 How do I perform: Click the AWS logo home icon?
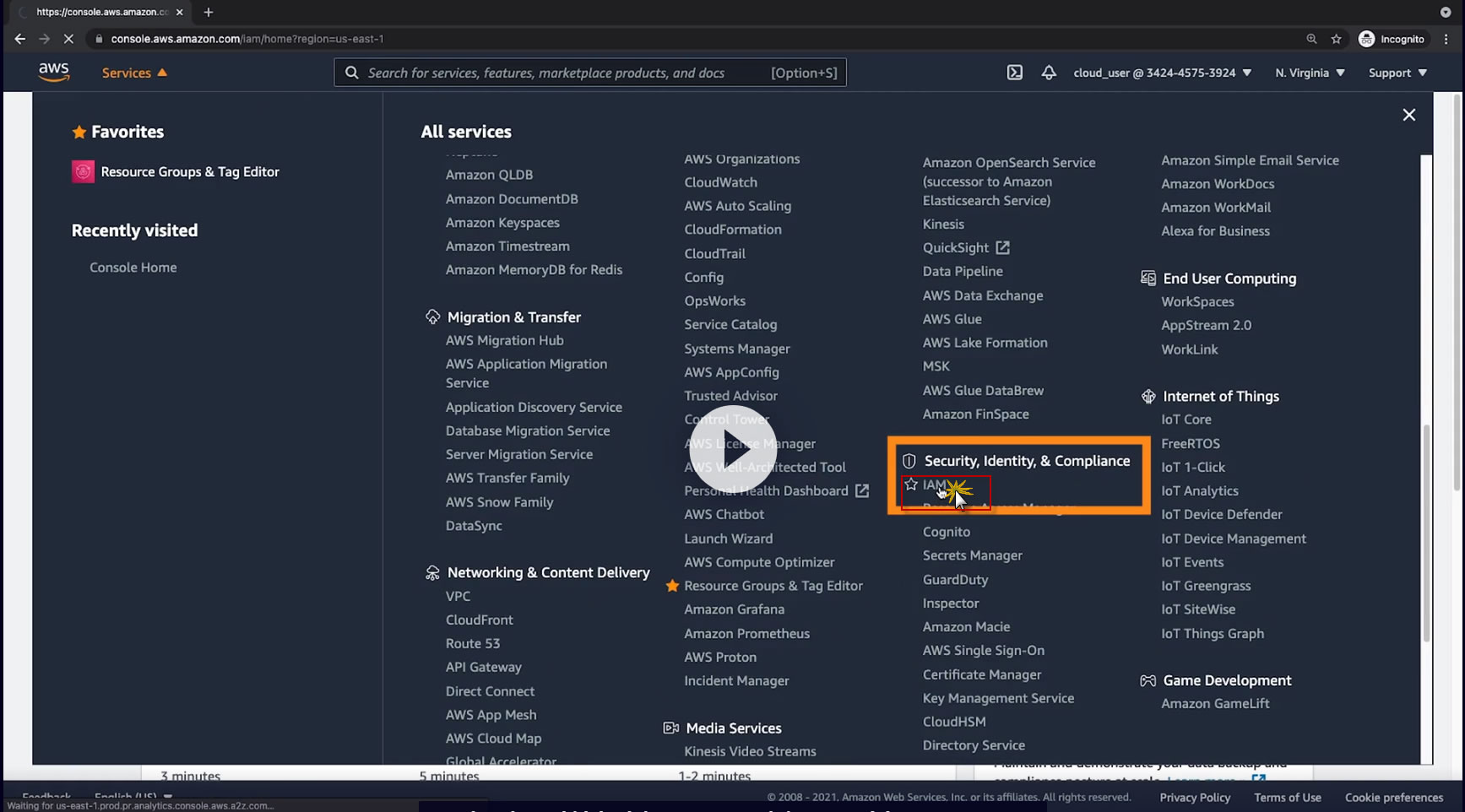point(54,73)
